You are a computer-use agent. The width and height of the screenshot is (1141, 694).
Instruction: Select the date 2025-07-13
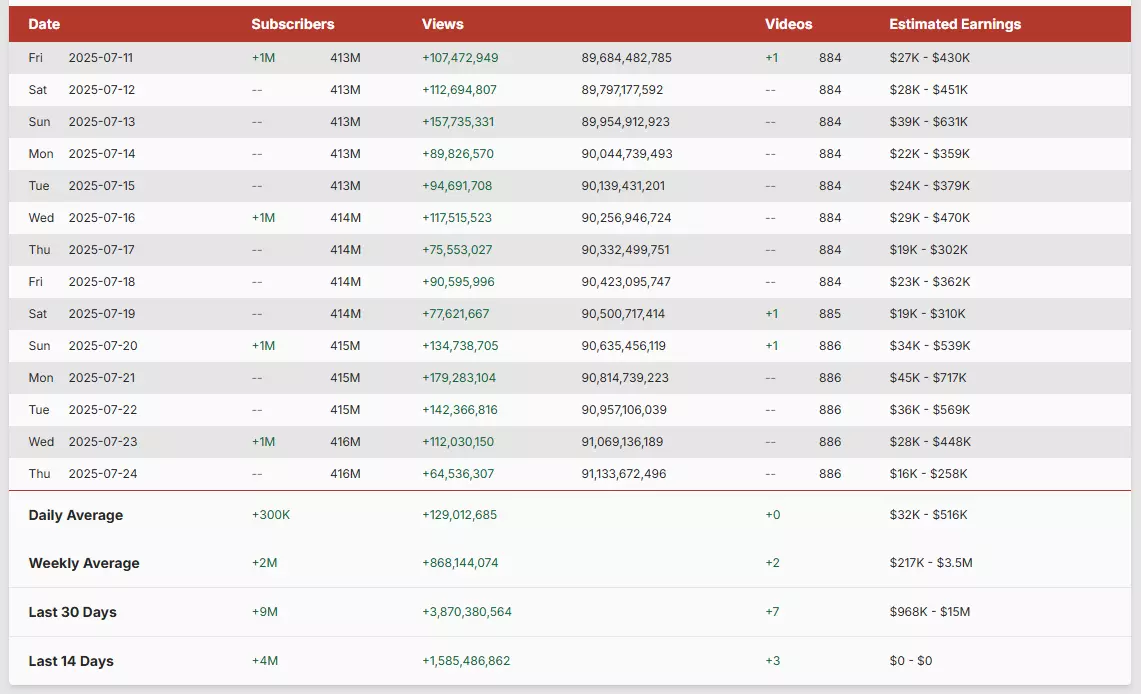102,121
